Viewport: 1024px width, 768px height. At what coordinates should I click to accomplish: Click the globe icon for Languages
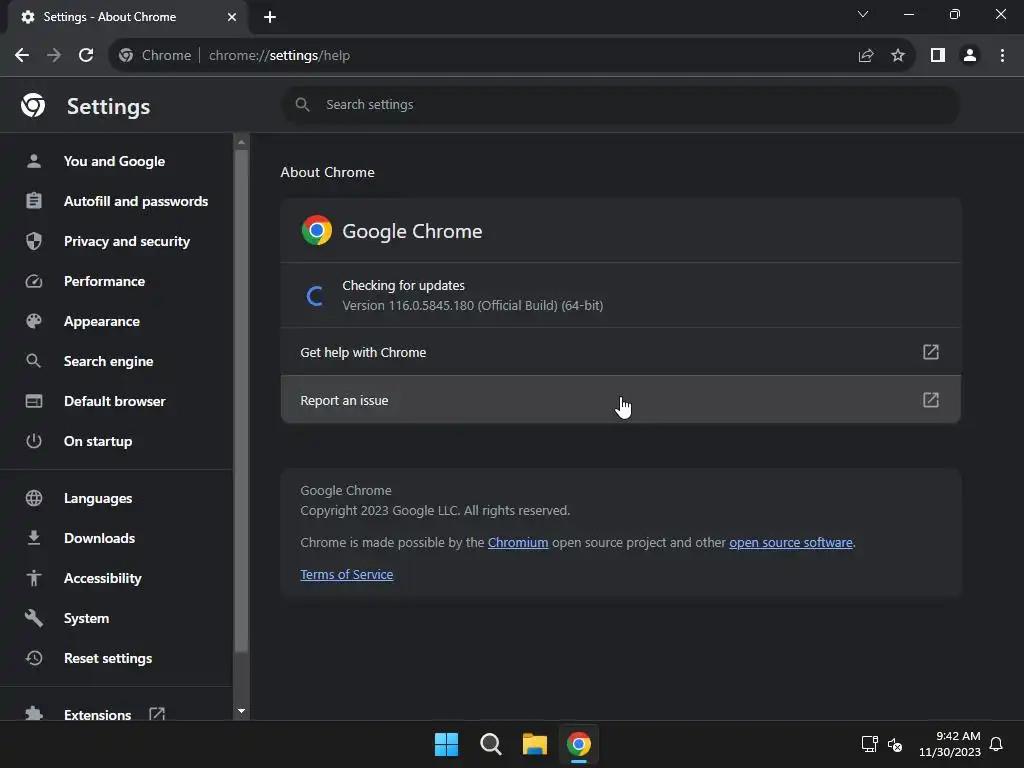click(x=34, y=498)
